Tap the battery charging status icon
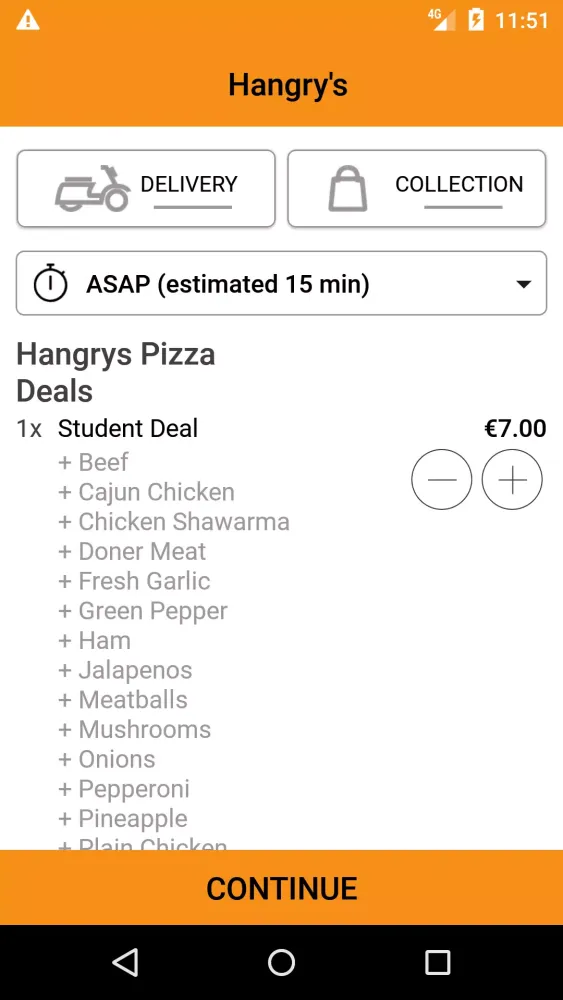This screenshot has height=1000, width=563. (x=476, y=20)
